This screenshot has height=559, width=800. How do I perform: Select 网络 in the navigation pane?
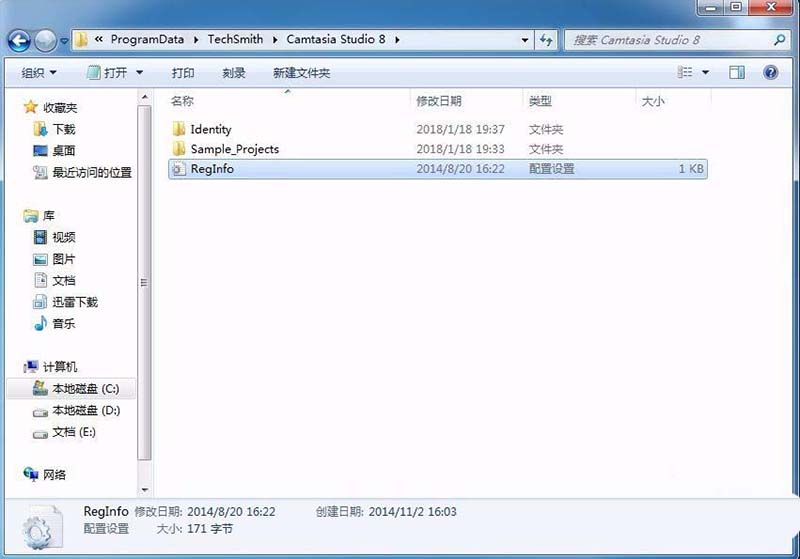54,475
